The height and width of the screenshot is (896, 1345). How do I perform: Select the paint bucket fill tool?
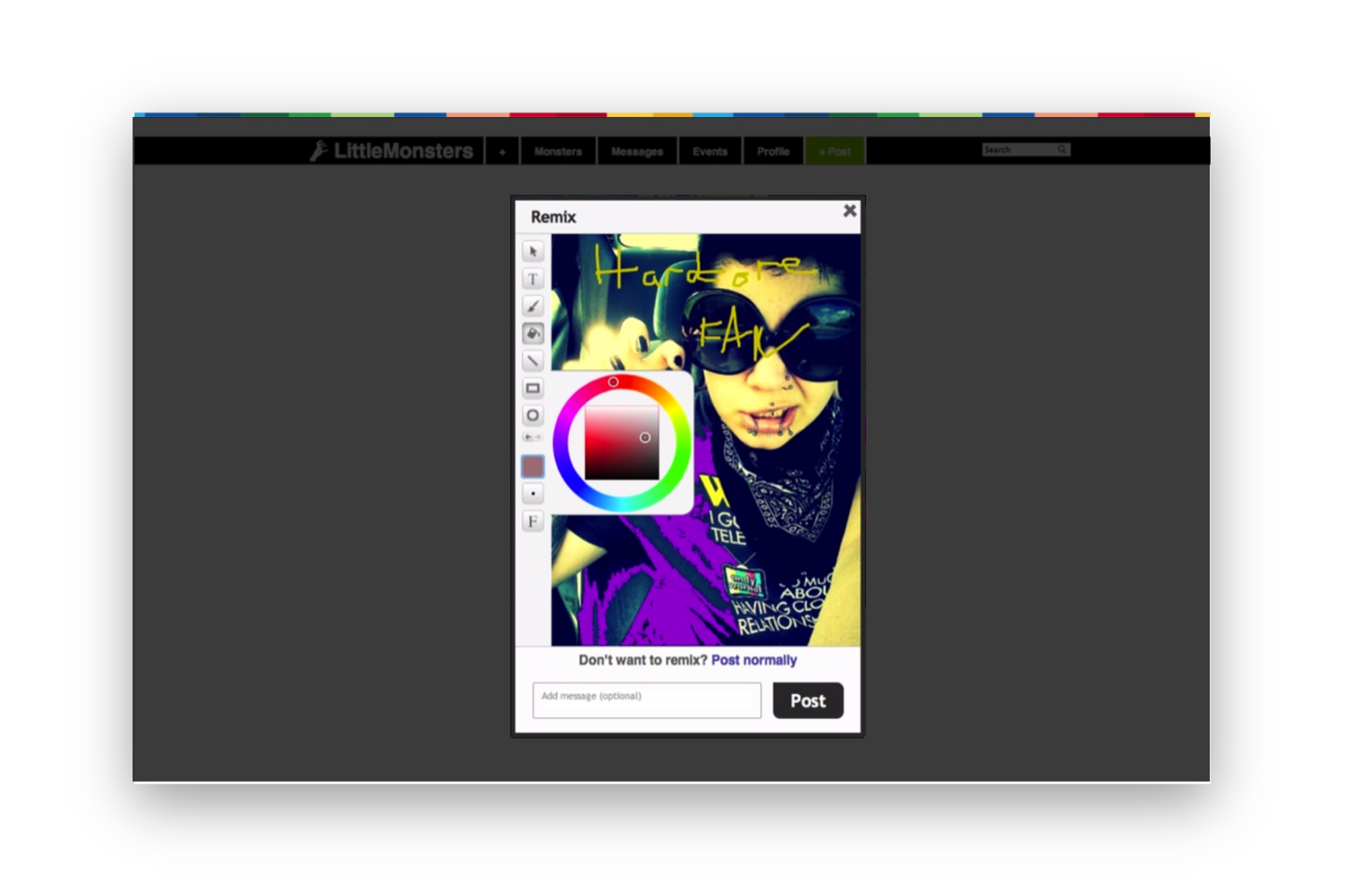pos(533,333)
